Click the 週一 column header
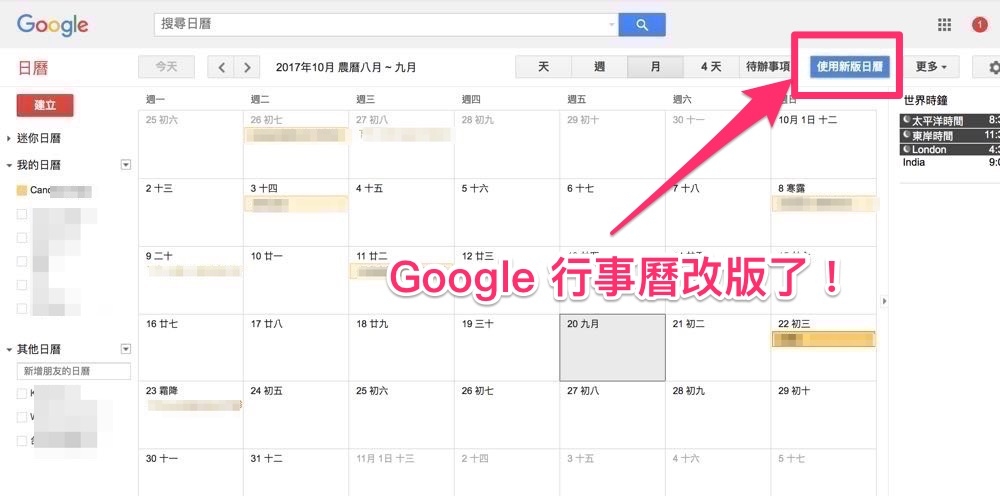Image resolution: width=1000 pixels, height=496 pixels. point(155,99)
